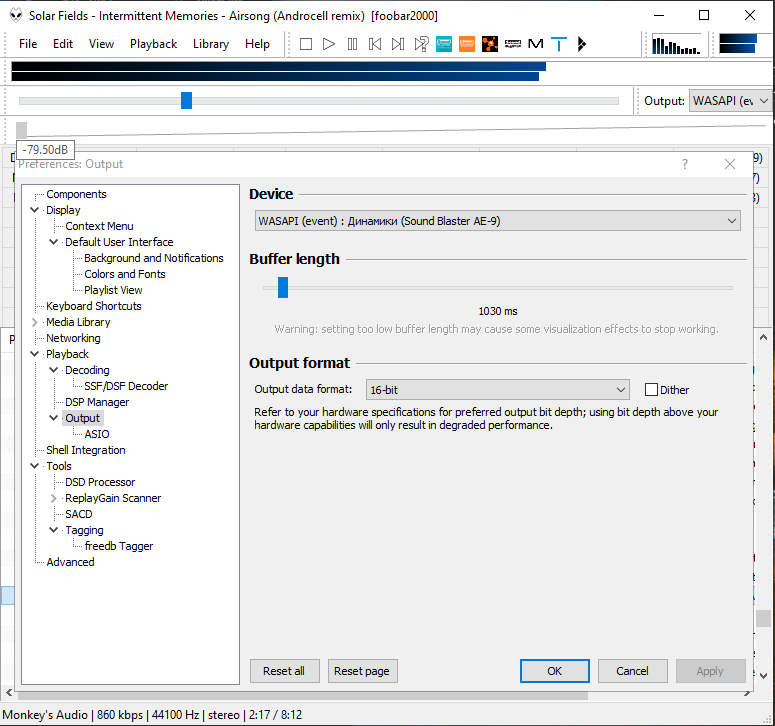Click the spectrum visualization in toolbar
Screen dimensions: 775x726
pos(676,44)
